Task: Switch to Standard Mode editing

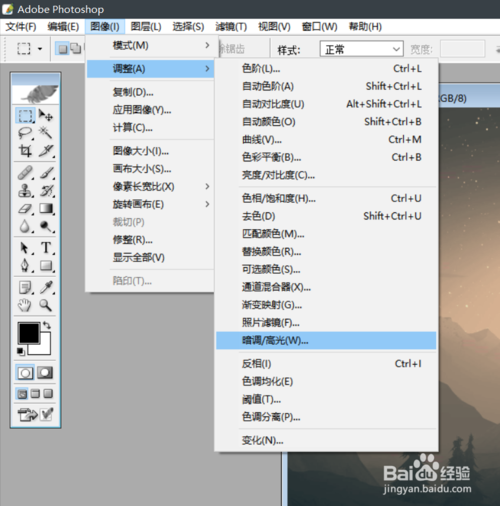Action: tap(25, 373)
